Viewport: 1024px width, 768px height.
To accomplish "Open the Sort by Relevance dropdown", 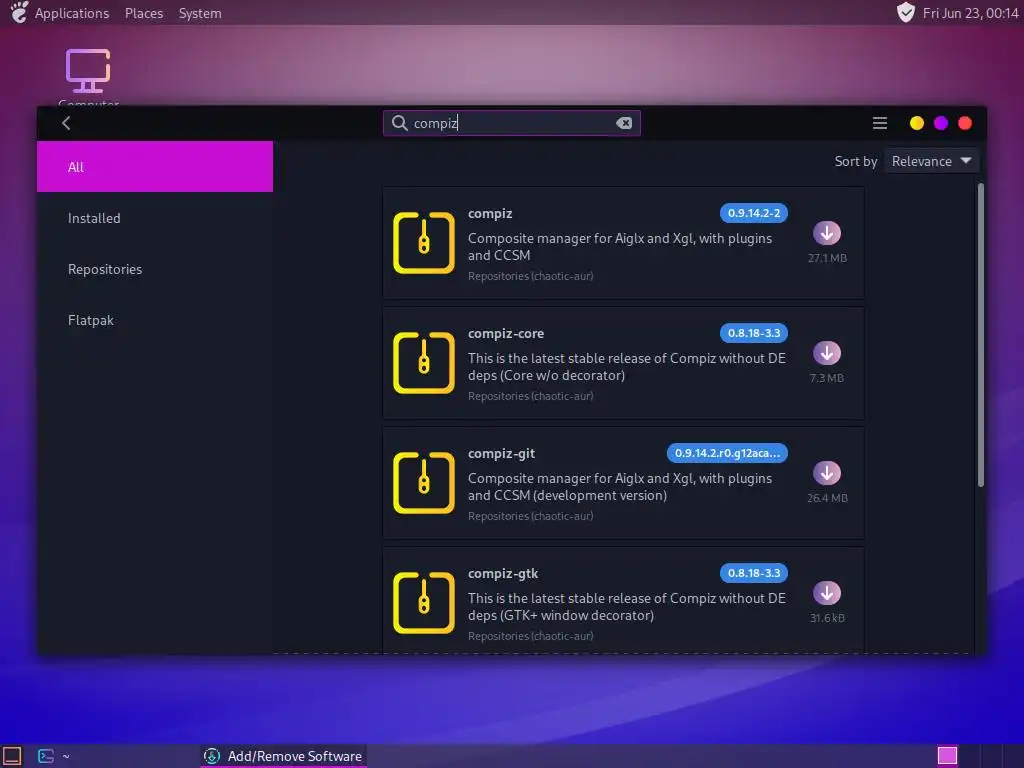I will 931,161.
